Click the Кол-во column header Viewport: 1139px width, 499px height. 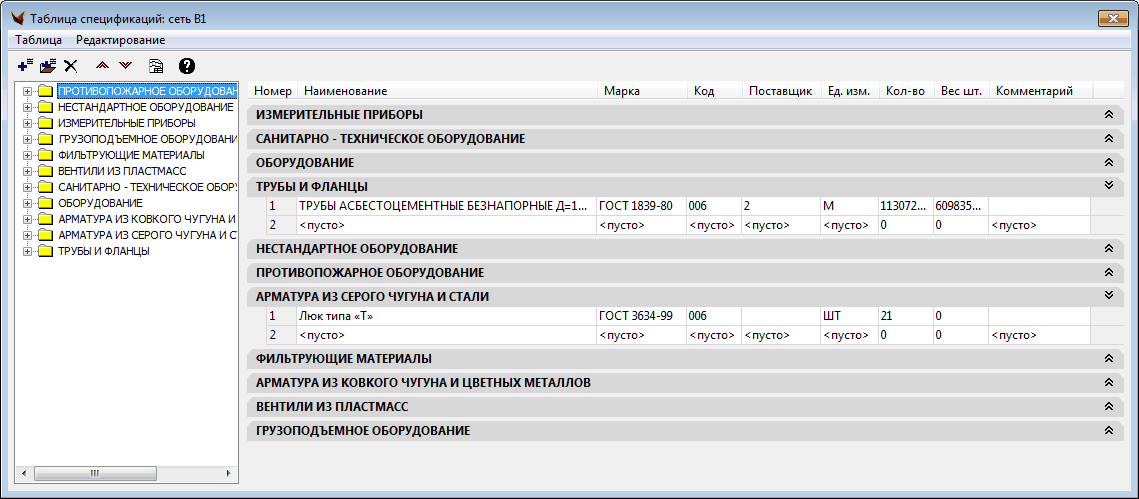905,91
